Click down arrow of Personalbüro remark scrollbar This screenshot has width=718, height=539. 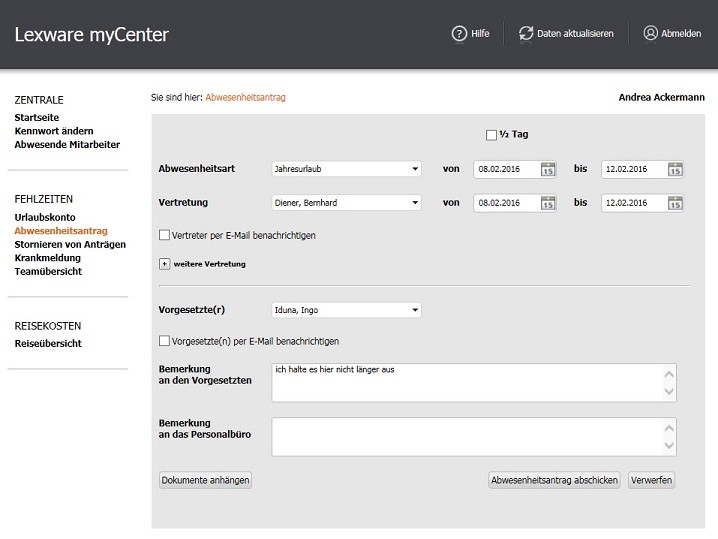(x=669, y=446)
